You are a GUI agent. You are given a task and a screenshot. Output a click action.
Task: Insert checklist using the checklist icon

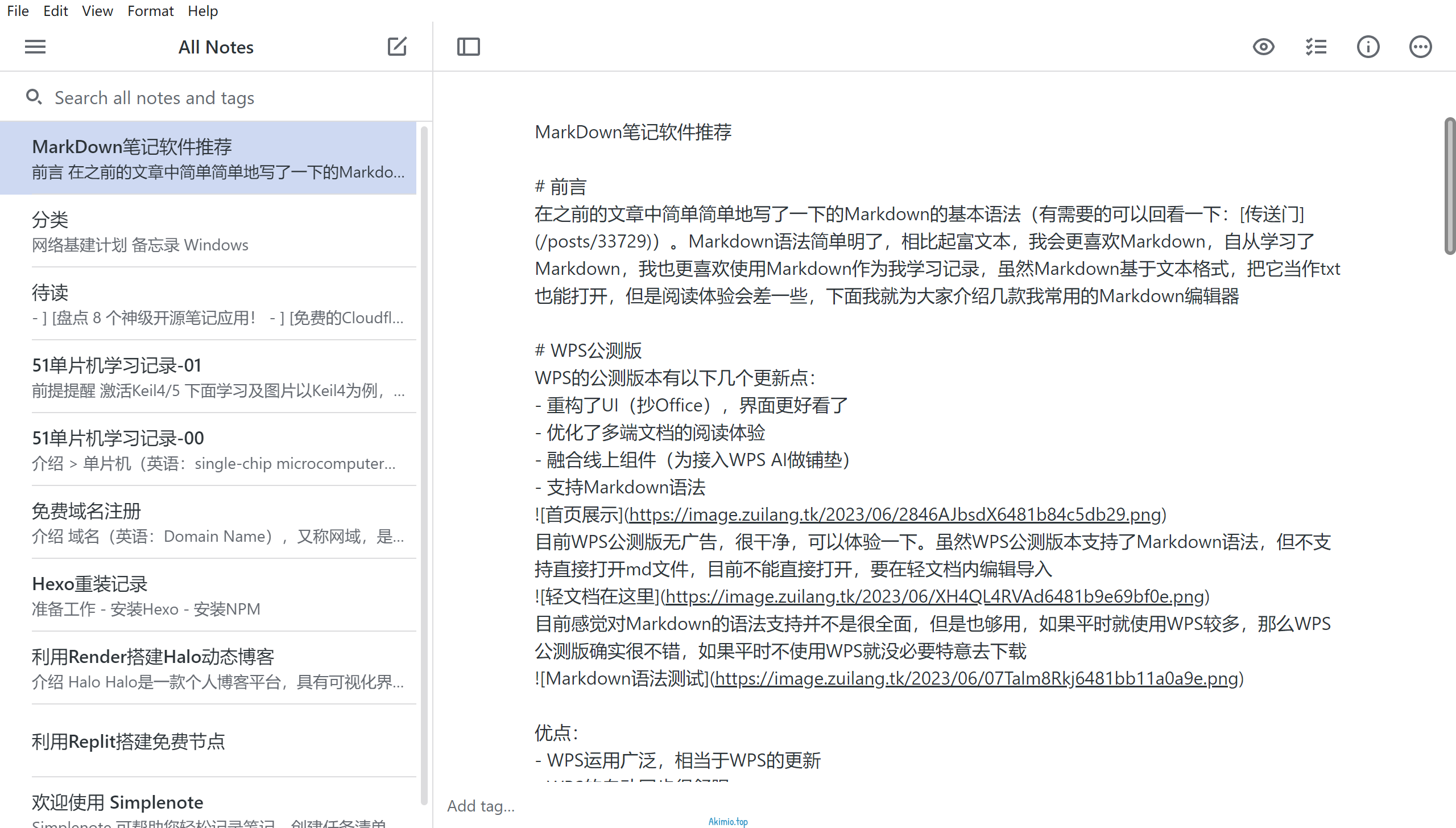tap(1316, 47)
